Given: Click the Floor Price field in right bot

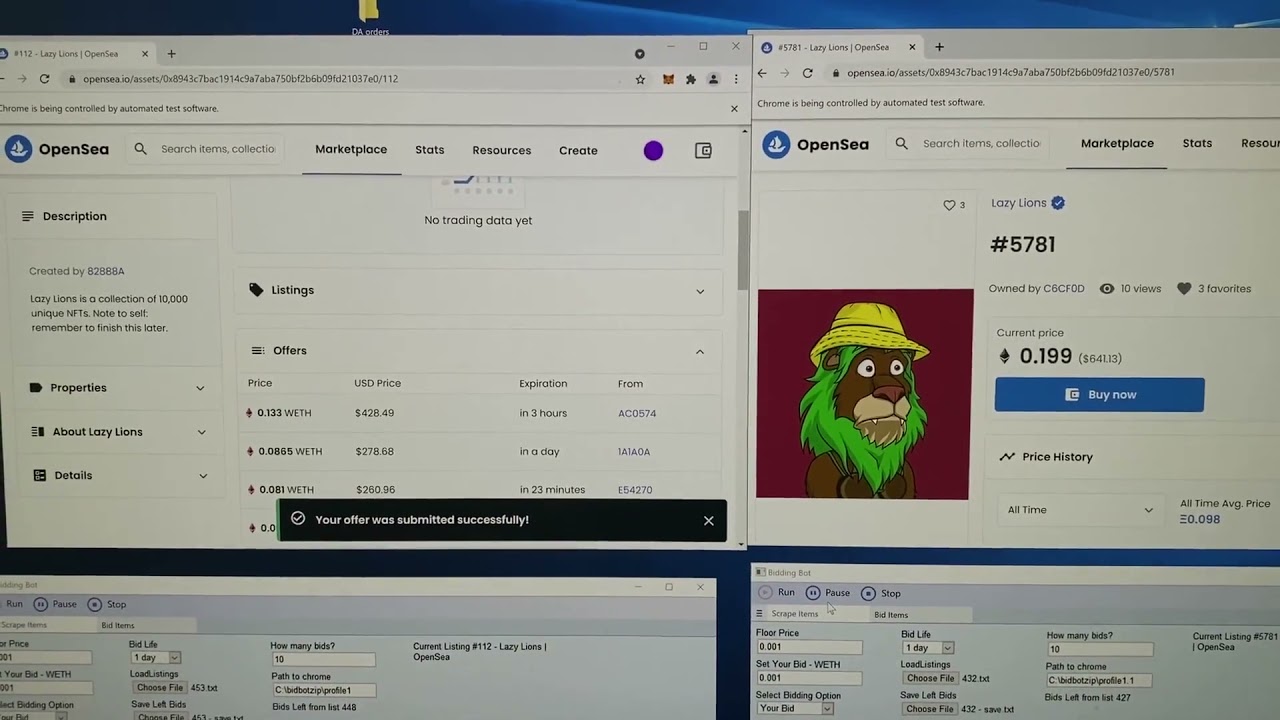Looking at the screenshot, I should click(x=809, y=647).
